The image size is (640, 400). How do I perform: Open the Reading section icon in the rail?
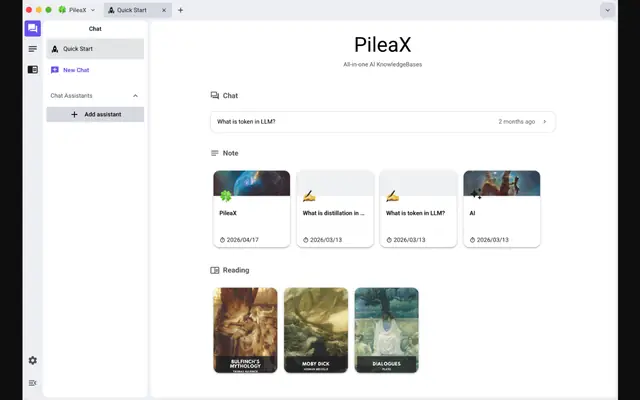[x=33, y=69]
